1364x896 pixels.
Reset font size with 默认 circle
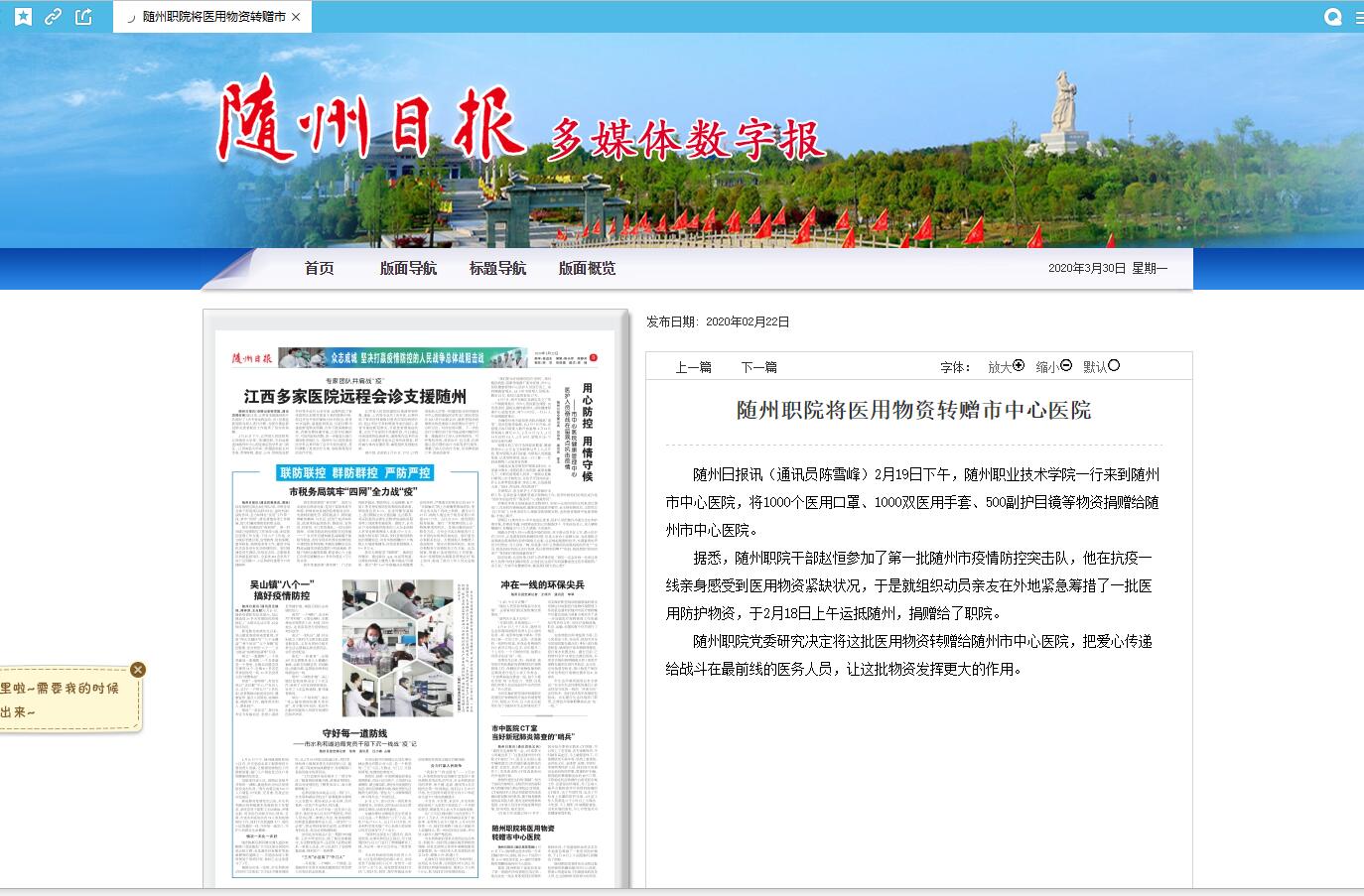(x=1114, y=366)
